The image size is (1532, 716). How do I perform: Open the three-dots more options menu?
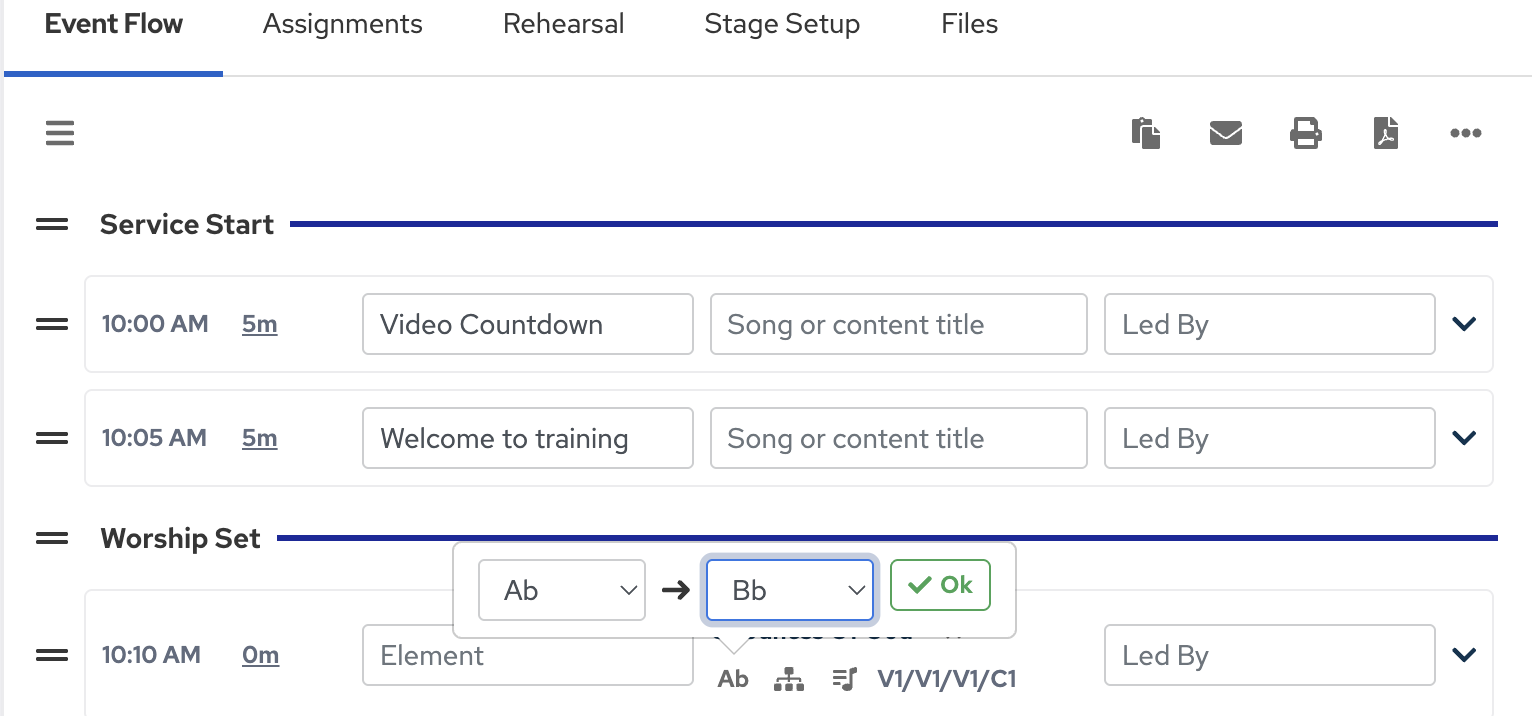(1465, 133)
